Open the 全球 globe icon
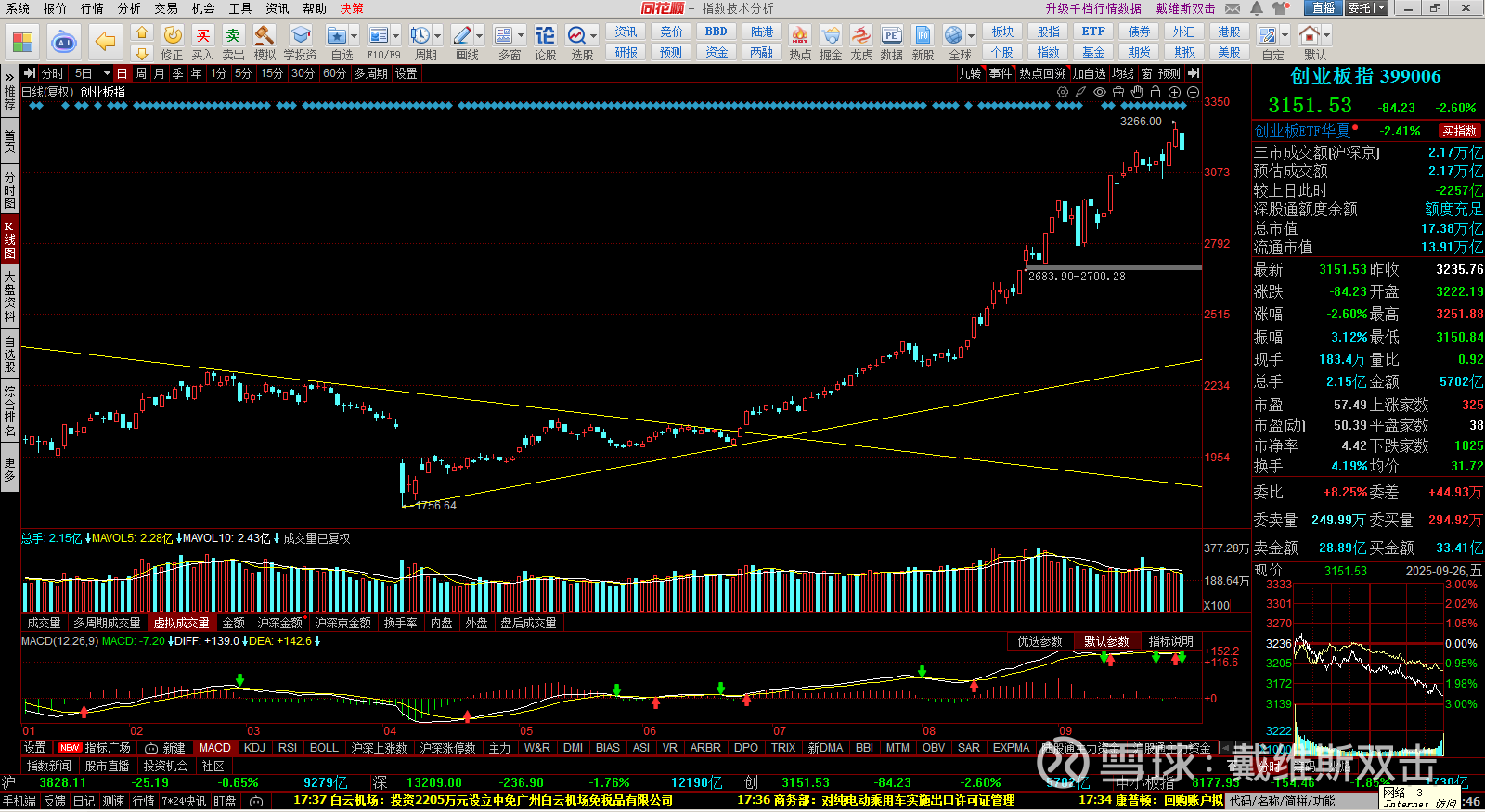 tap(954, 35)
